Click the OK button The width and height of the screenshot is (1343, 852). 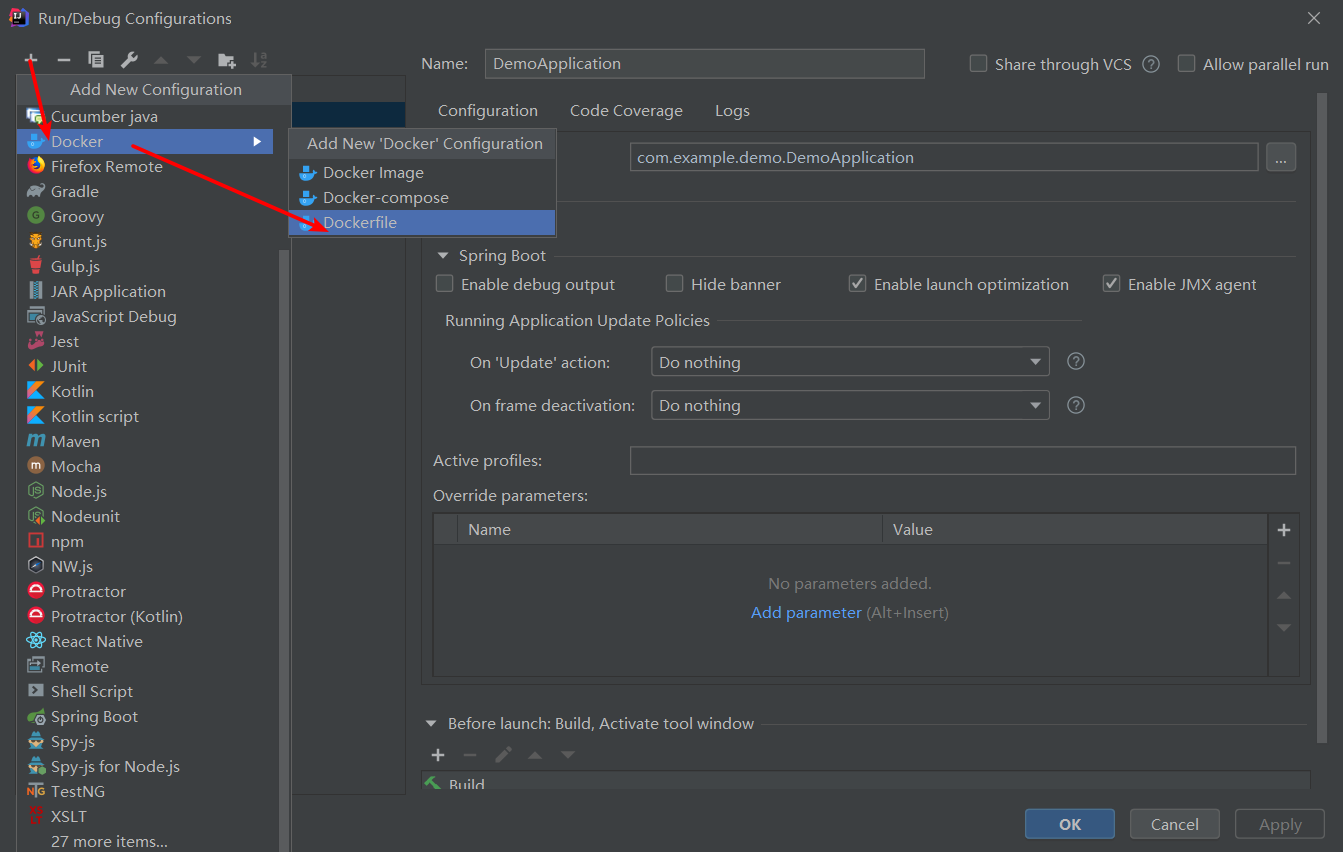click(x=1070, y=824)
